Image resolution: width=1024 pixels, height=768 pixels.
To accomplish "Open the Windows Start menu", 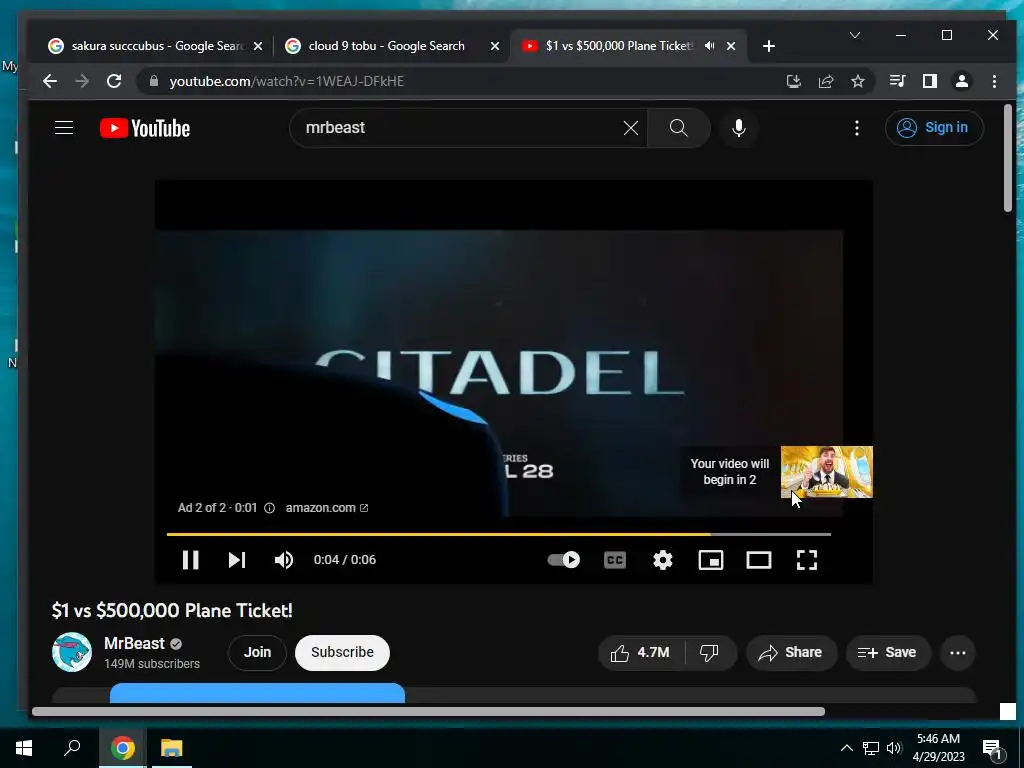I will 24,748.
